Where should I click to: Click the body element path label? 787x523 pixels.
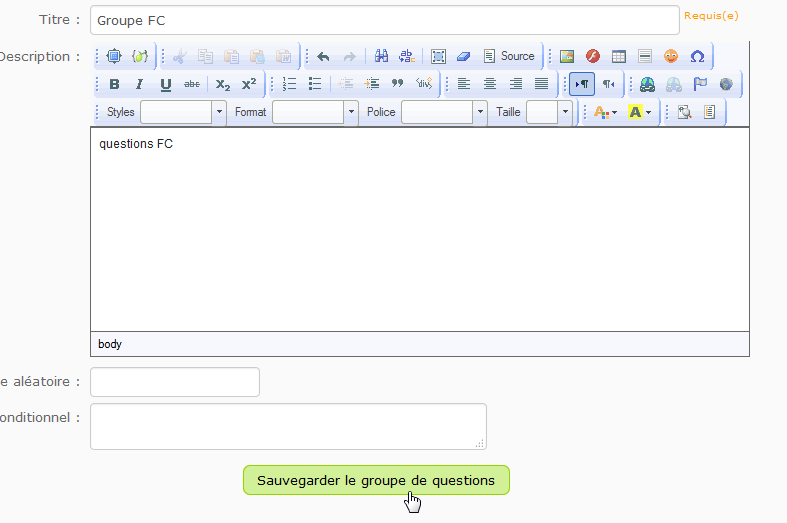(110, 344)
